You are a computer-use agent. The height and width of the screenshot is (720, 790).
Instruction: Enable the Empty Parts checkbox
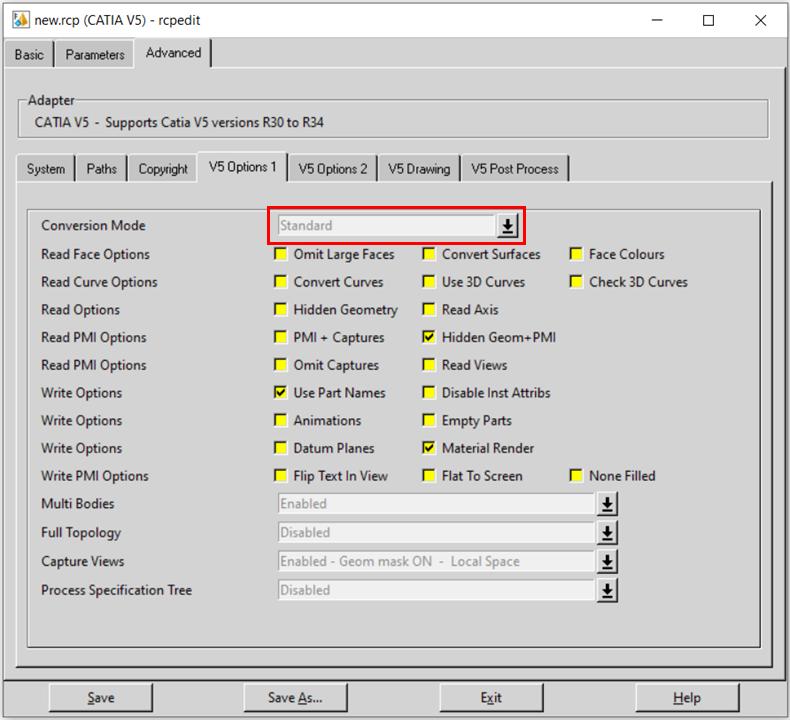coord(429,420)
